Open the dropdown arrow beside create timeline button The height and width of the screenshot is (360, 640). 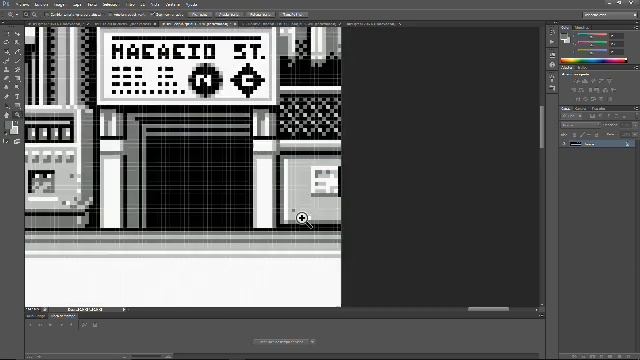coord(313,341)
